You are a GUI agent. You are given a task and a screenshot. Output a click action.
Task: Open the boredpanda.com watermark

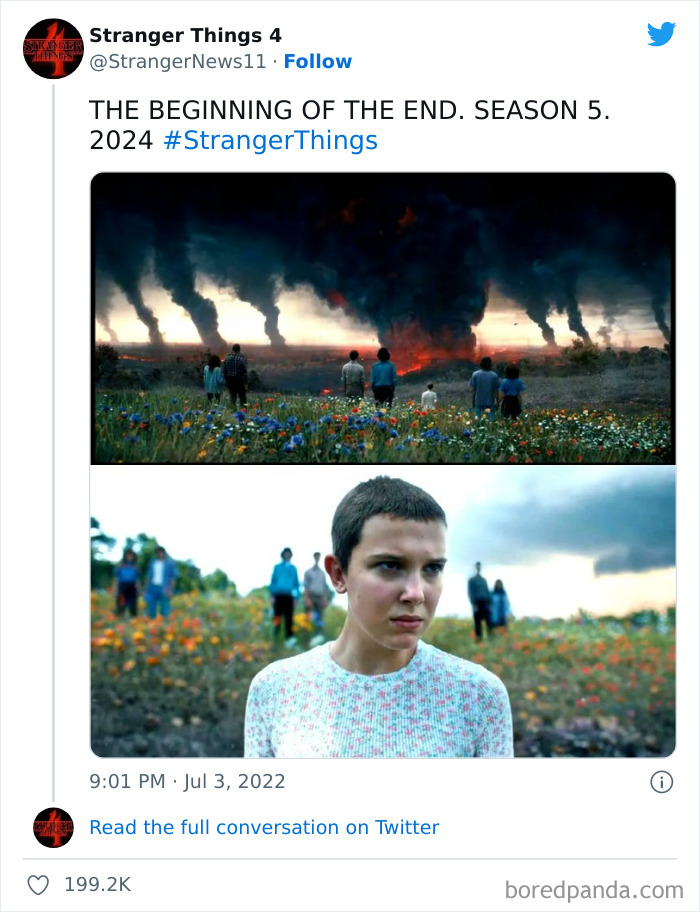coord(594,890)
